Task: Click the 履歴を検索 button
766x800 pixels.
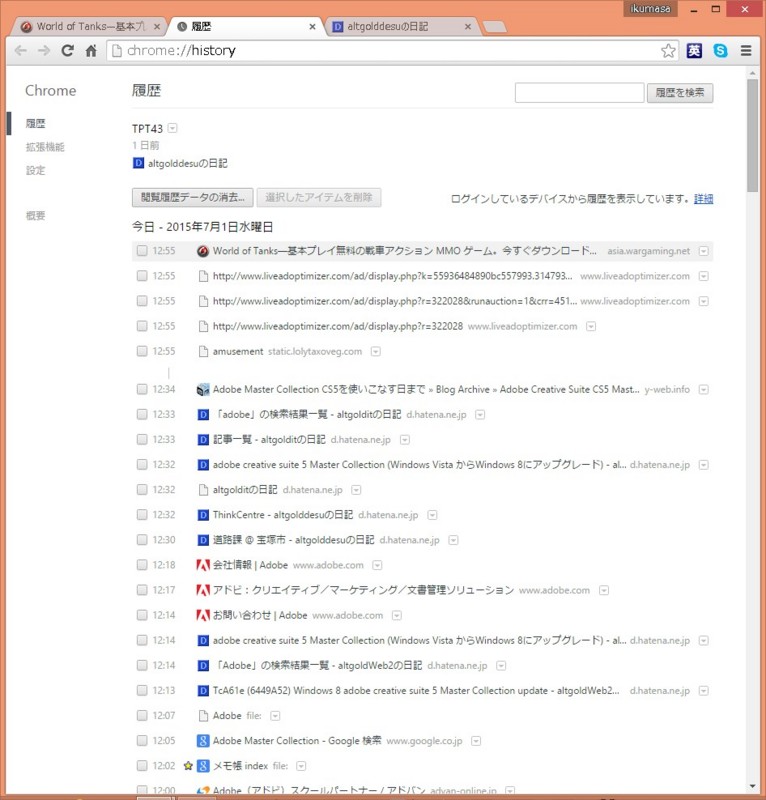Action: [680, 93]
